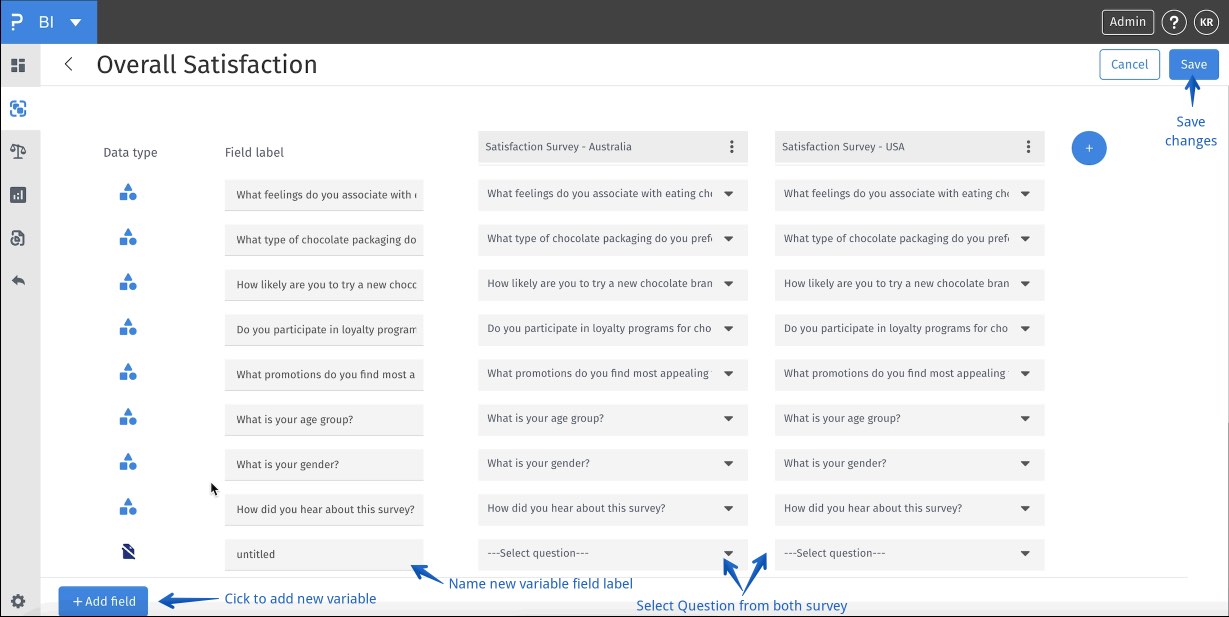
Task: Click the scale comparison icon in sidebar
Action: 18,151
